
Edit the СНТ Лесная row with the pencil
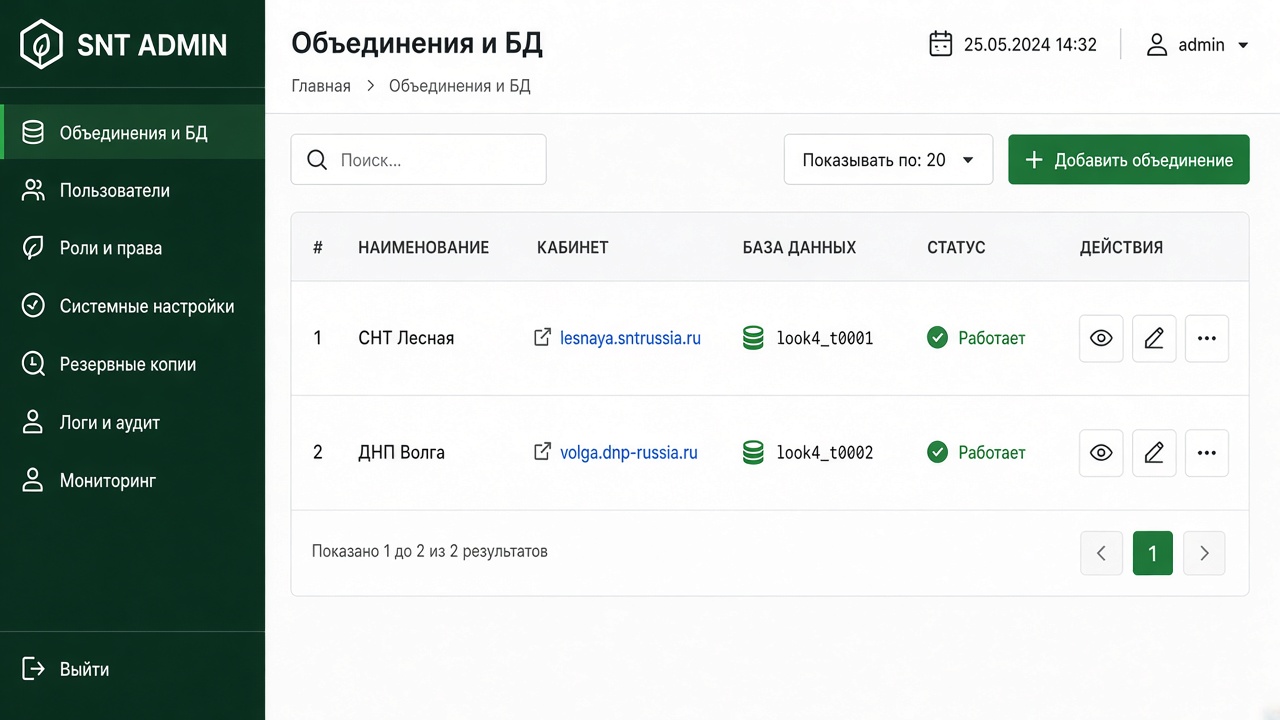1154,338
